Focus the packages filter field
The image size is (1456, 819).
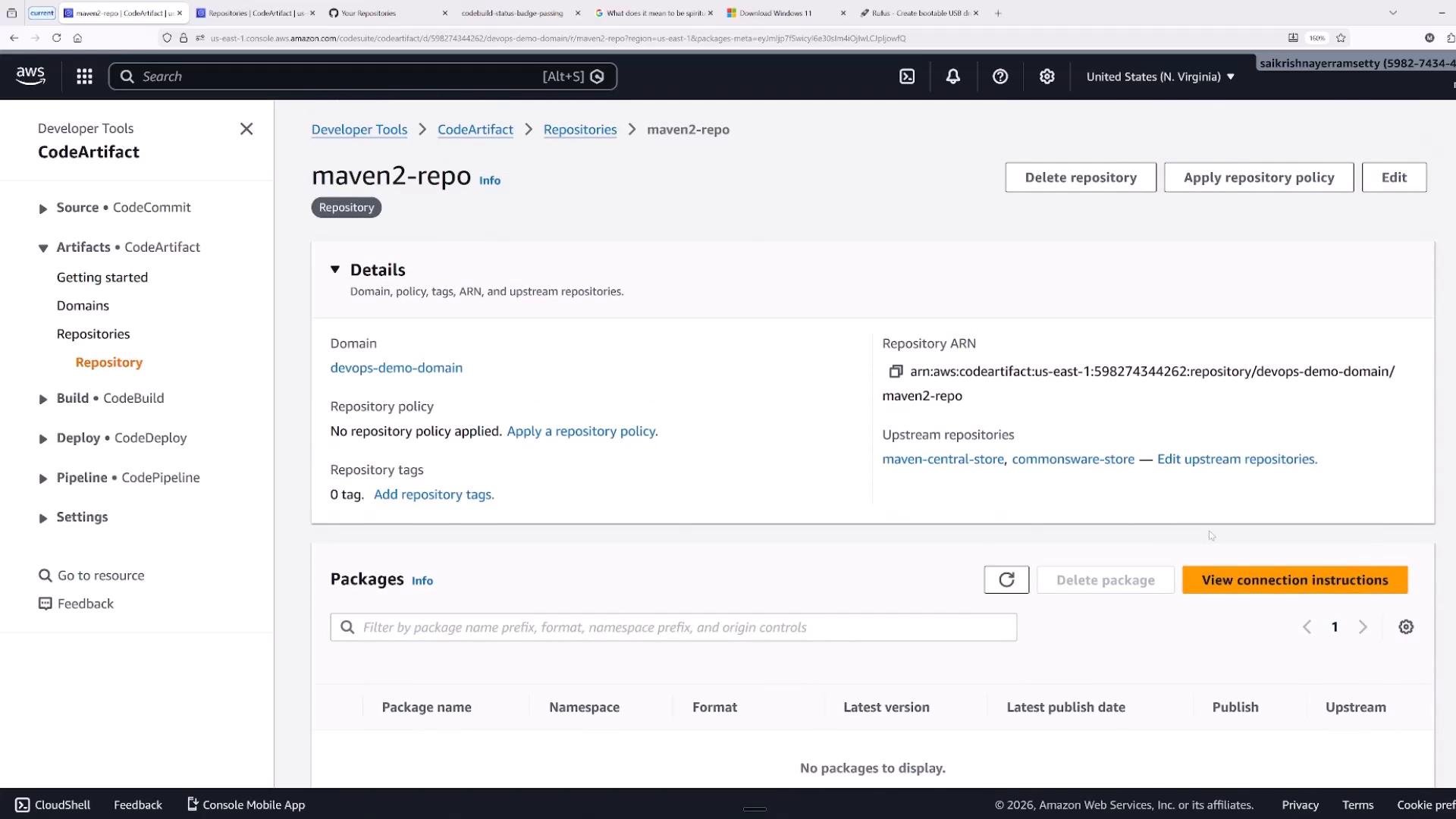(x=673, y=627)
